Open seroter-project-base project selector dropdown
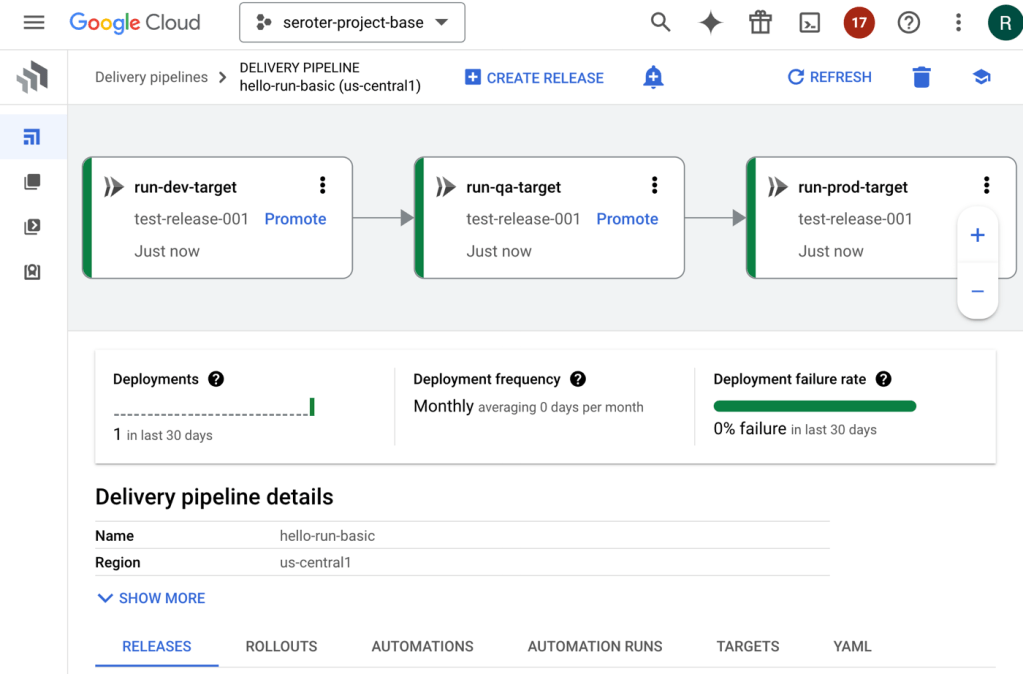Image resolution: width=1023 pixels, height=674 pixels. (352, 22)
